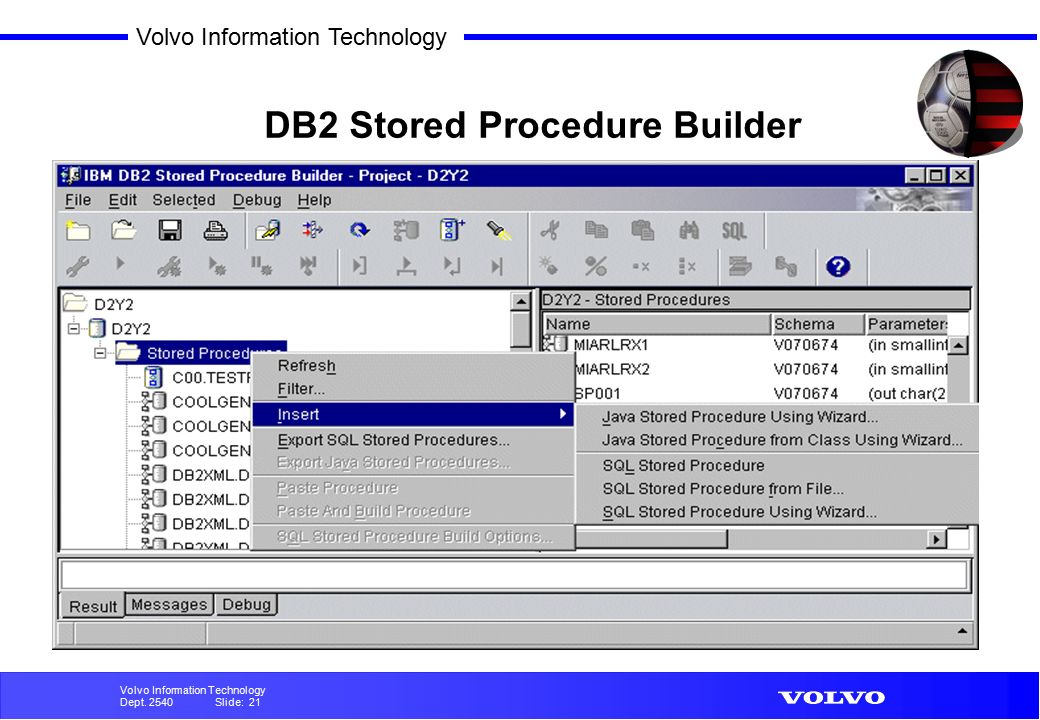Choose Refresh from the context menu
1040x720 pixels.
(413, 366)
